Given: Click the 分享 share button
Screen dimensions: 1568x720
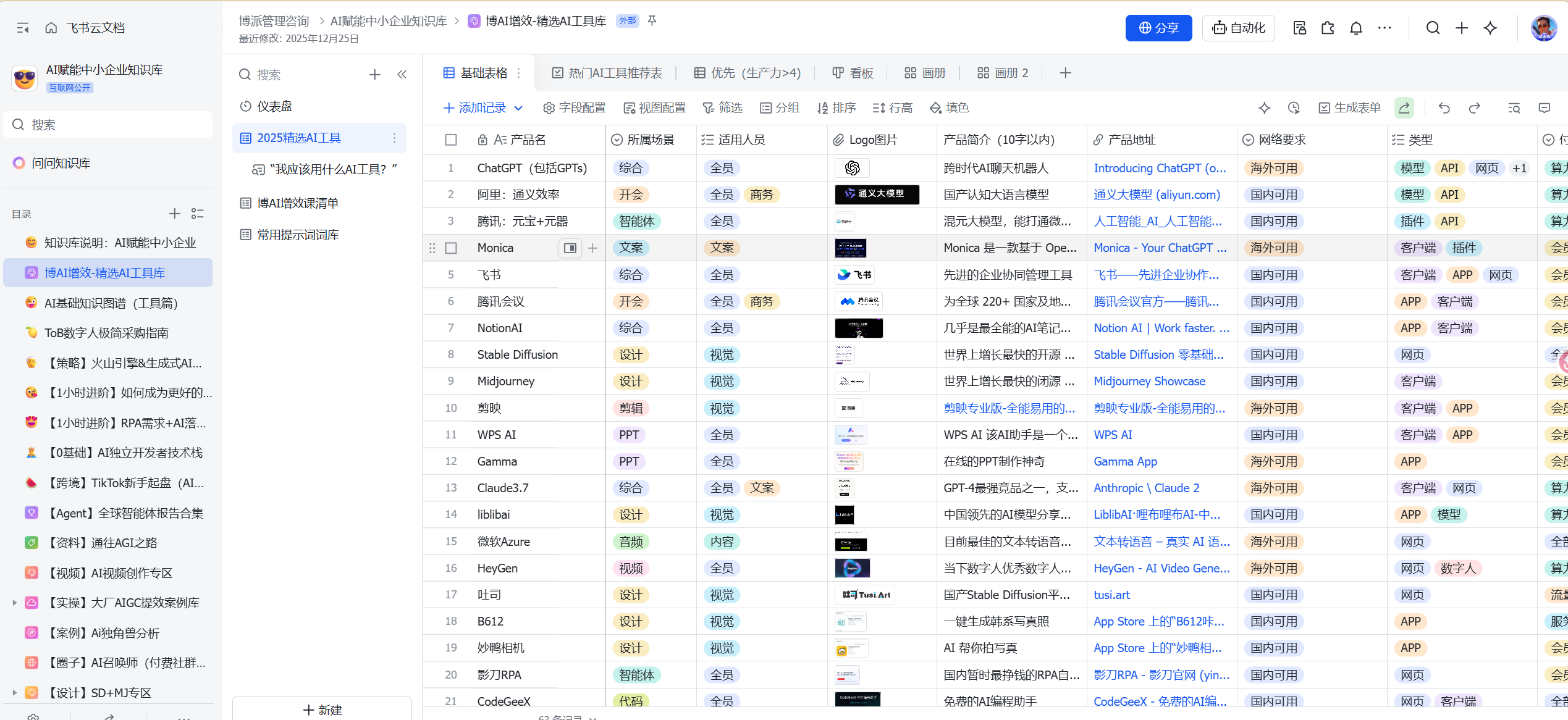Looking at the screenshot, I should pos(1158,28).
